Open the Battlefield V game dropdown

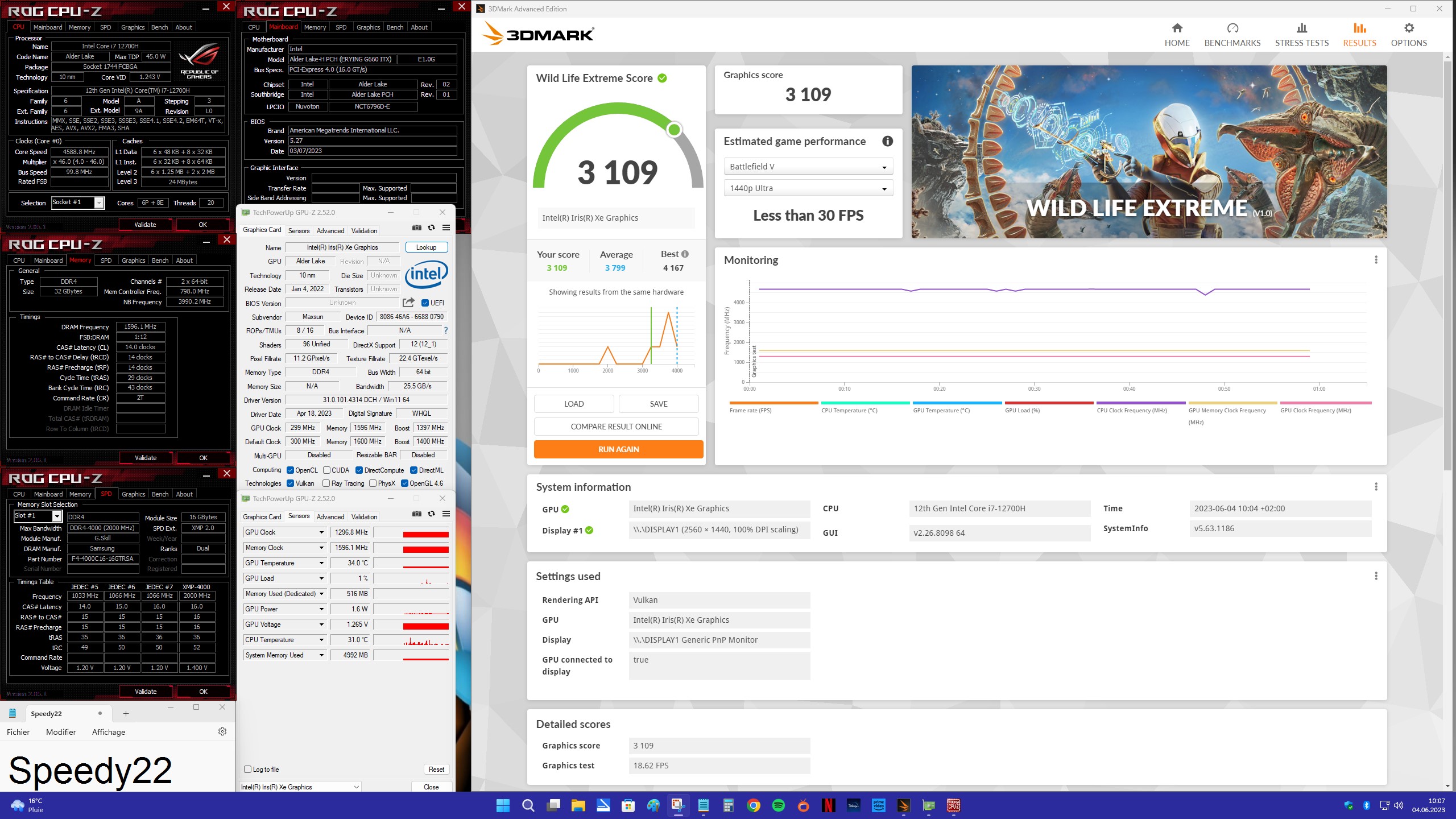pos(808,167)
